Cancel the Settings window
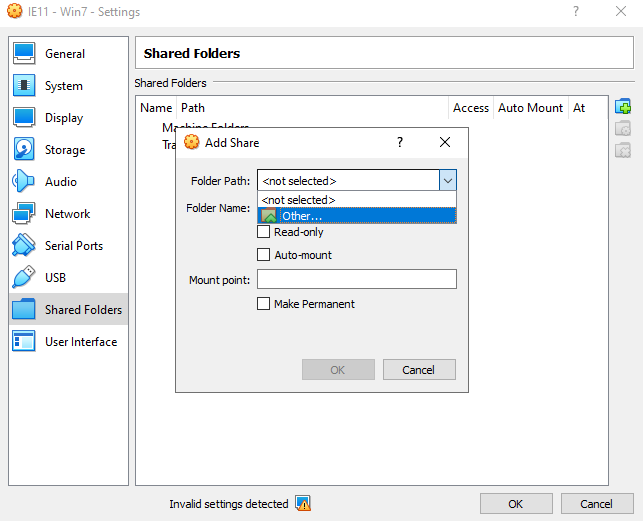Screen dimensions: 643x521 coord(597,503)
